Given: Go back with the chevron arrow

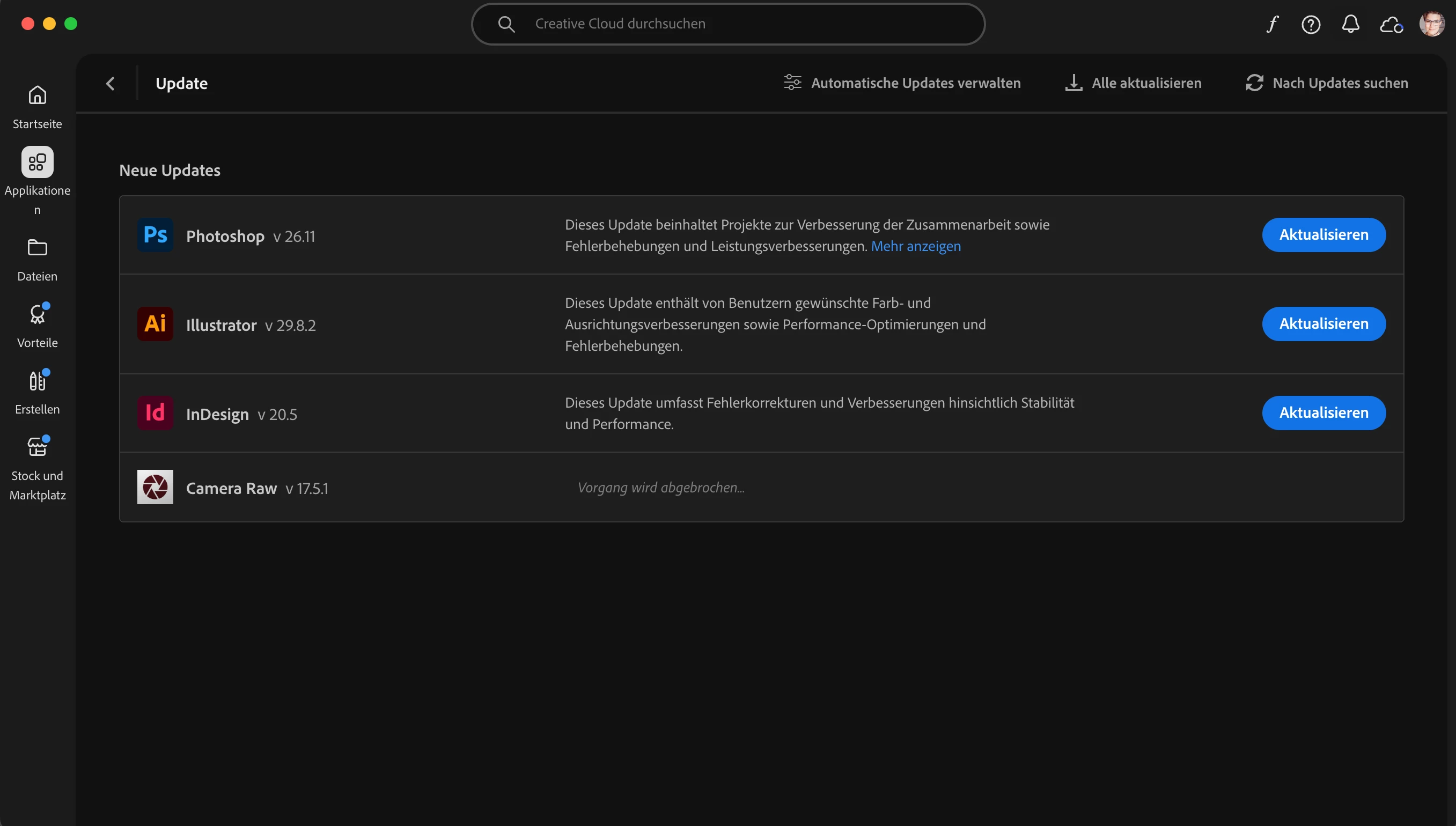Looking at the screenshot, I should click(x=111, y=83).
